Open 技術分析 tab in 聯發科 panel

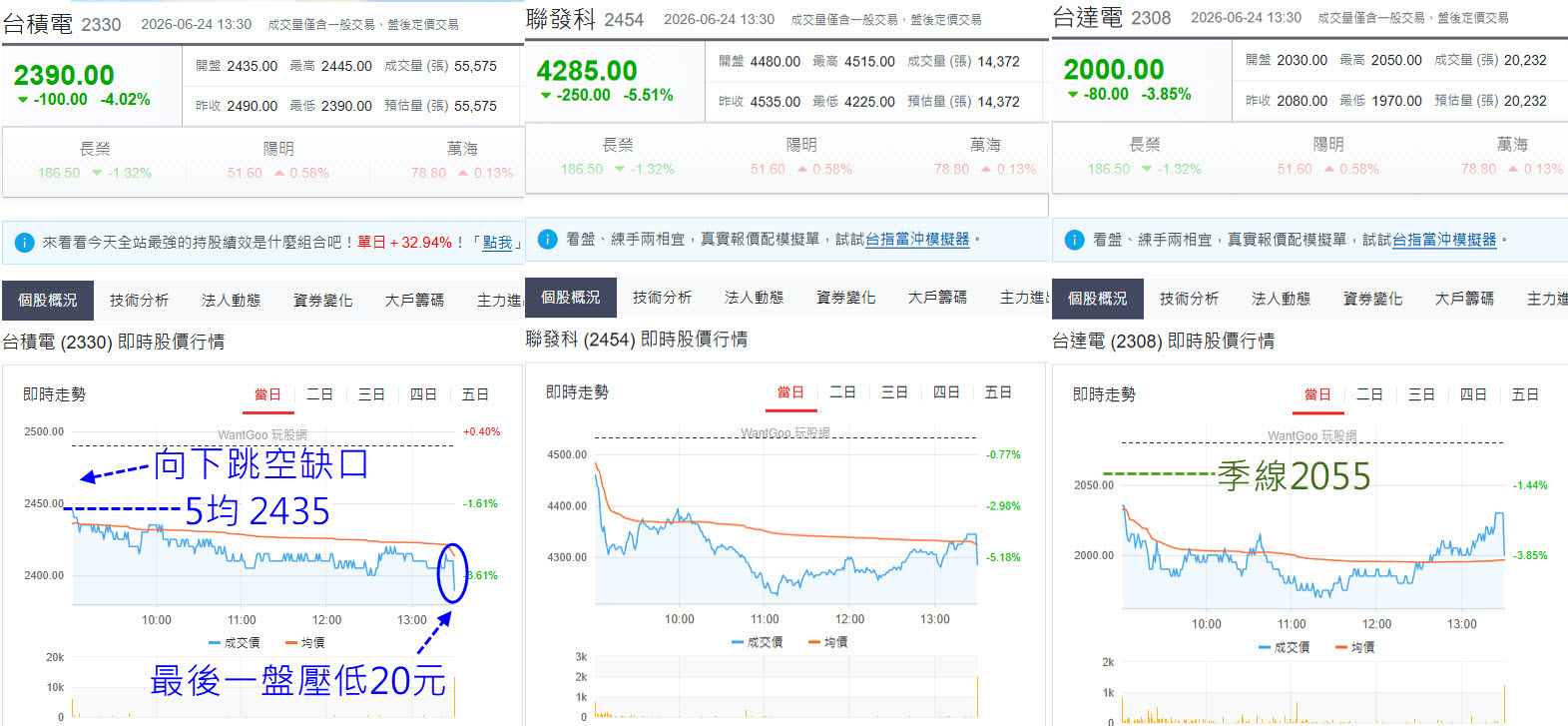pos(662,298)
